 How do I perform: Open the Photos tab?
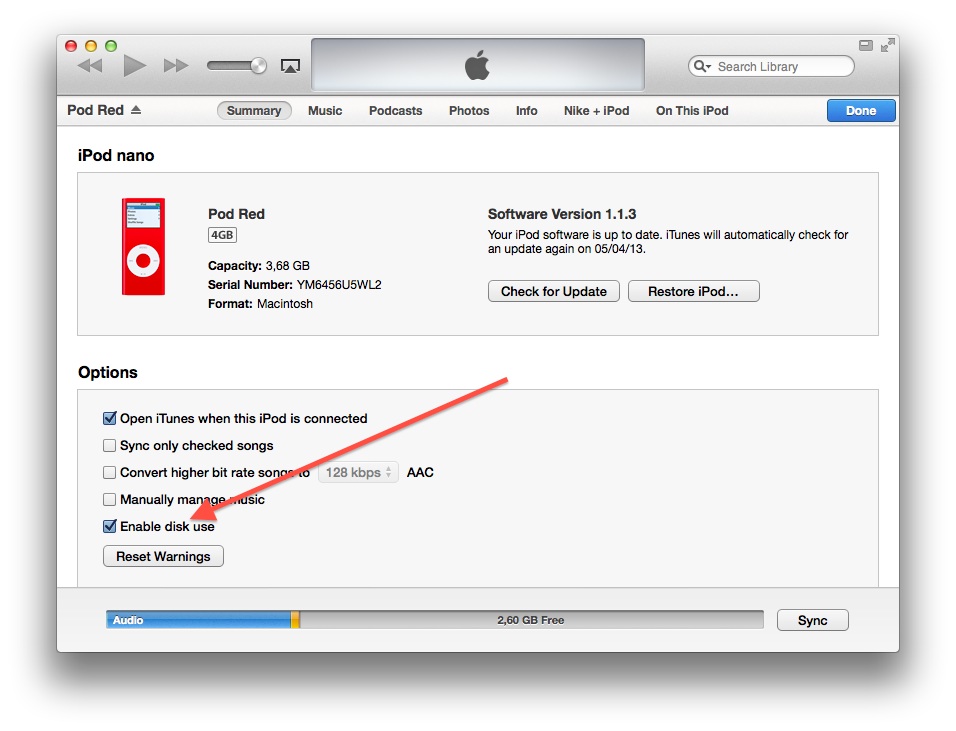pos(469,110)
